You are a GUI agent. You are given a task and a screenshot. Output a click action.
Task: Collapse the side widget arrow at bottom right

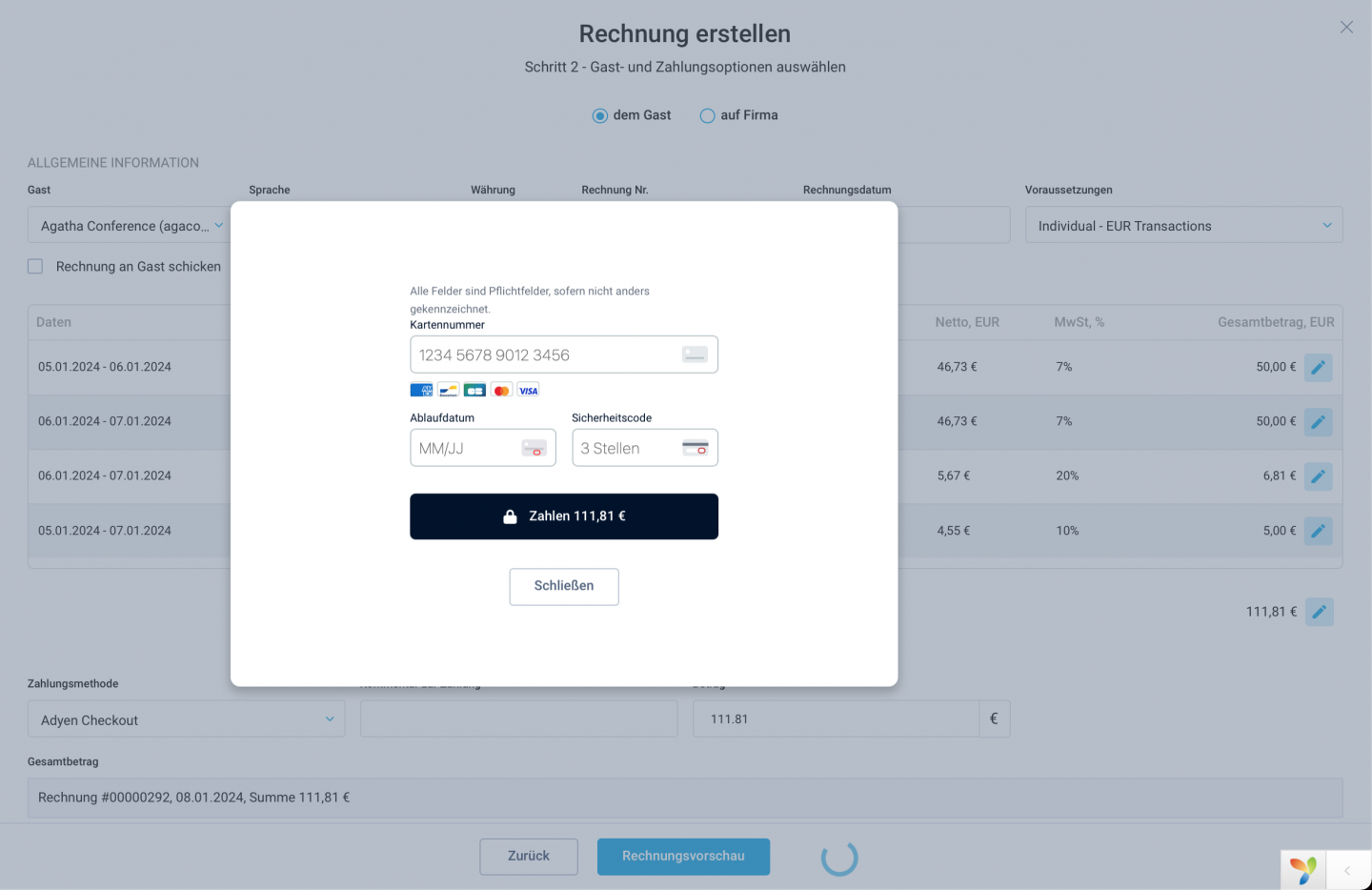coord(1347,870)
